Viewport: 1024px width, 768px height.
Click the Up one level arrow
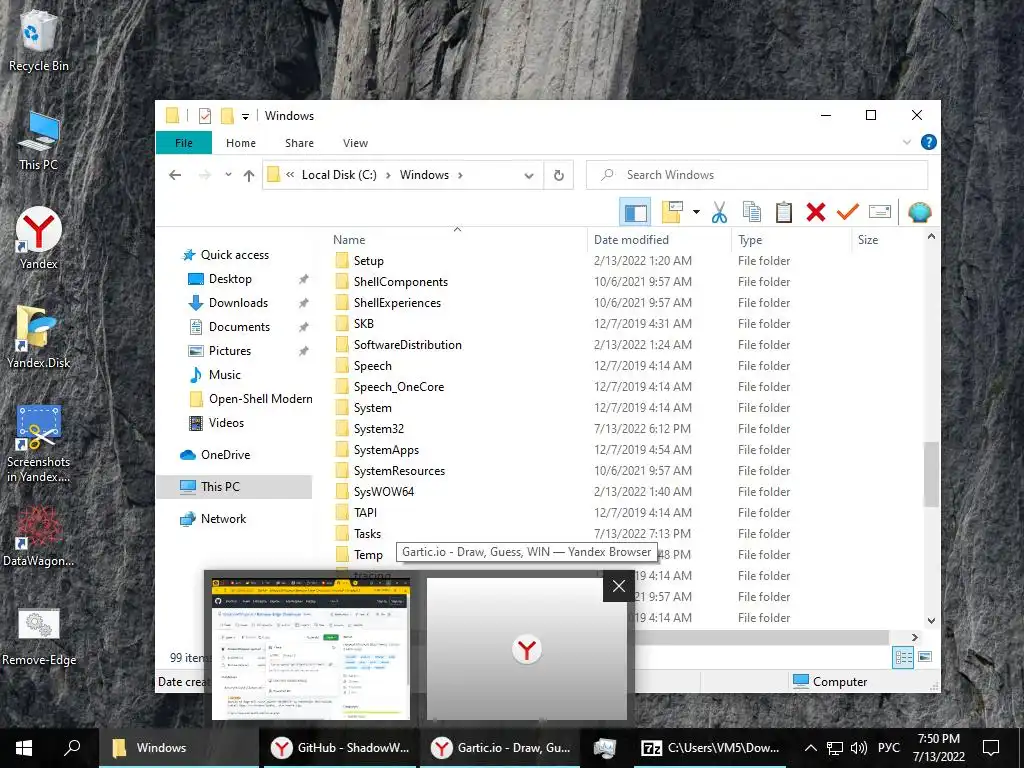(x=249, y=175)
